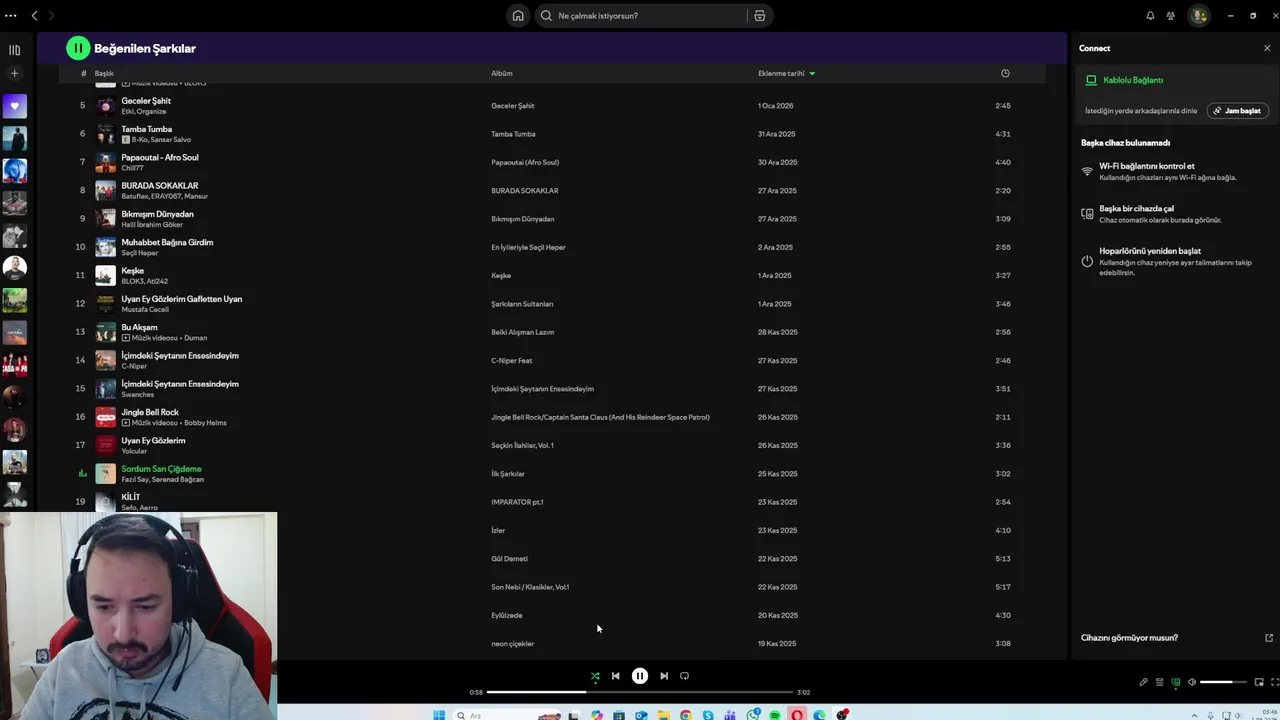The width and height of the screenshot is (1280, 720).
Task: Open Seçkin İlahiler, Vol. 1 album link
Action: (522, 446)
